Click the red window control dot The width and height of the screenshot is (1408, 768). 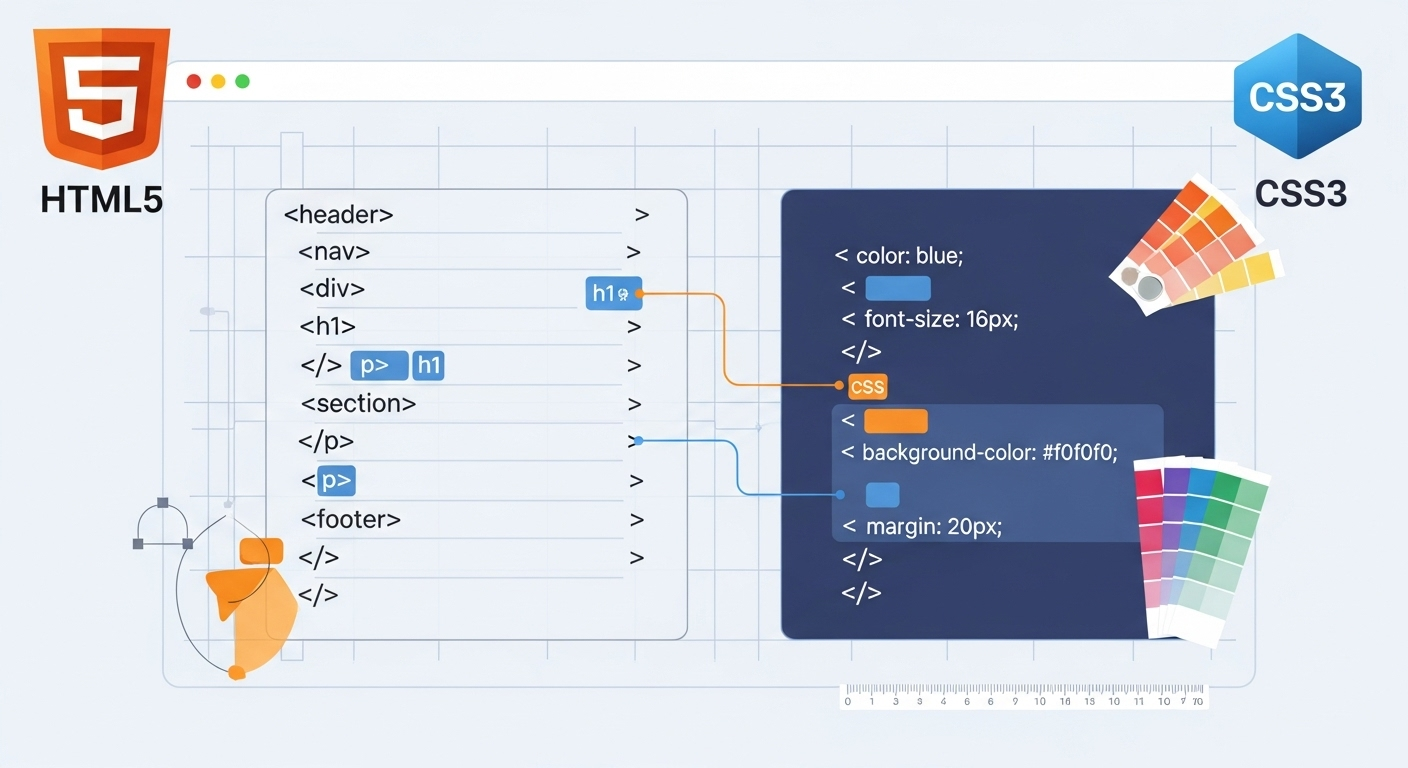pos(194,81)
